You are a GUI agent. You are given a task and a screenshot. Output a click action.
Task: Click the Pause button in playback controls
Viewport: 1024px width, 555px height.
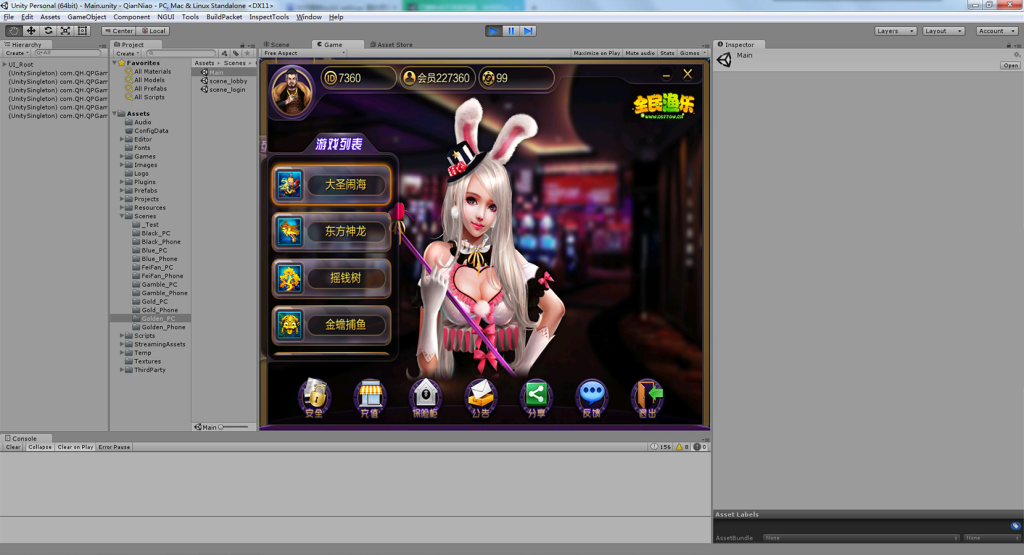point(511,31)
